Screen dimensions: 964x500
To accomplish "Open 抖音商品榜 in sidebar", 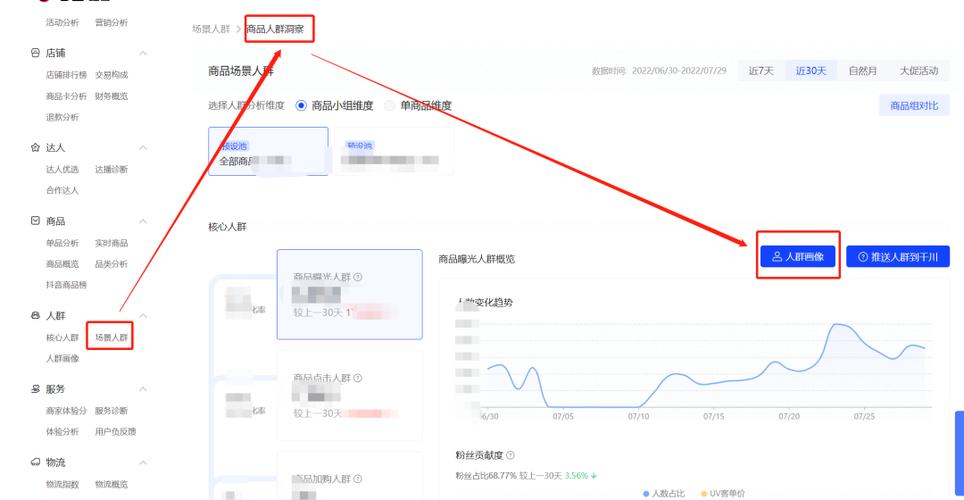I will 66,285.
